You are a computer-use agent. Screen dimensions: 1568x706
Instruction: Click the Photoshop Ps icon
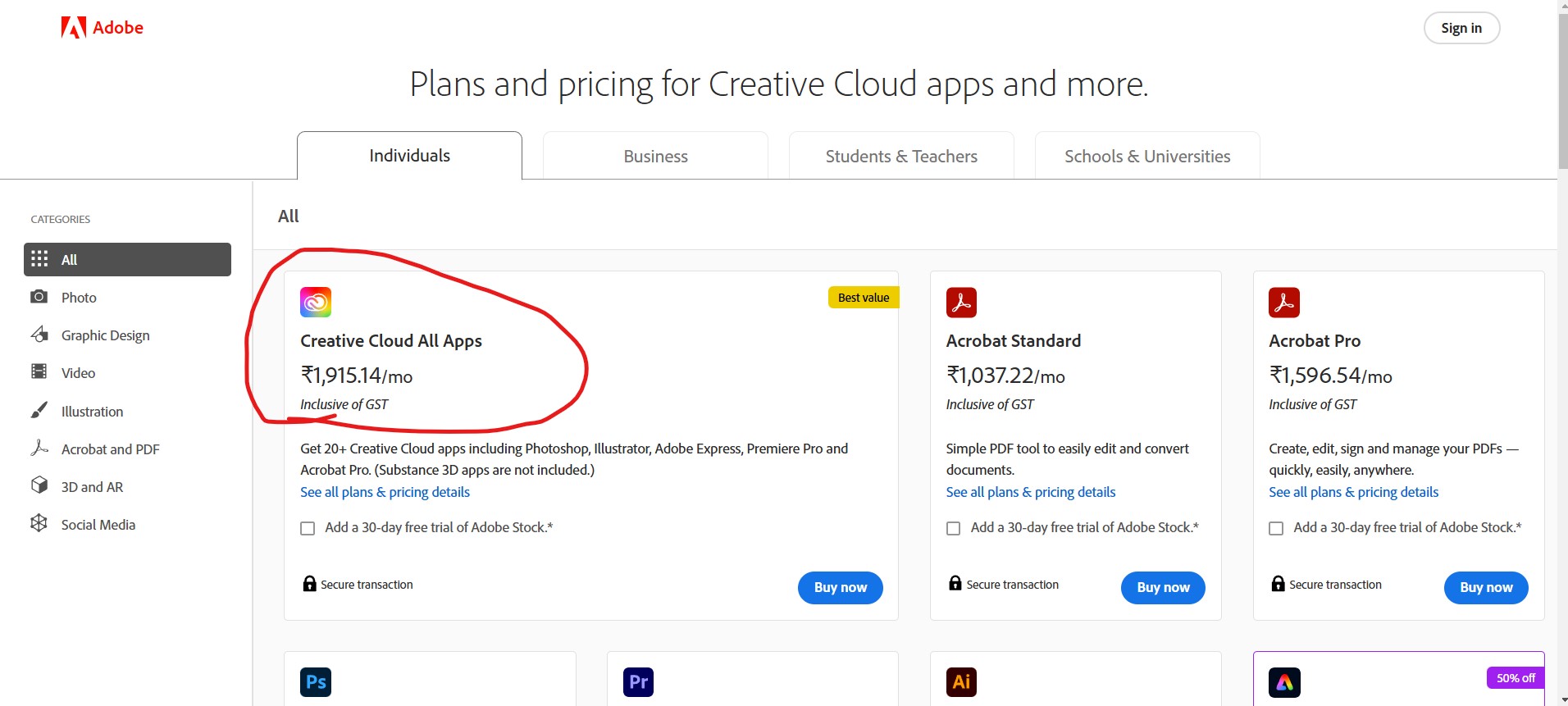tap(316, 681)
